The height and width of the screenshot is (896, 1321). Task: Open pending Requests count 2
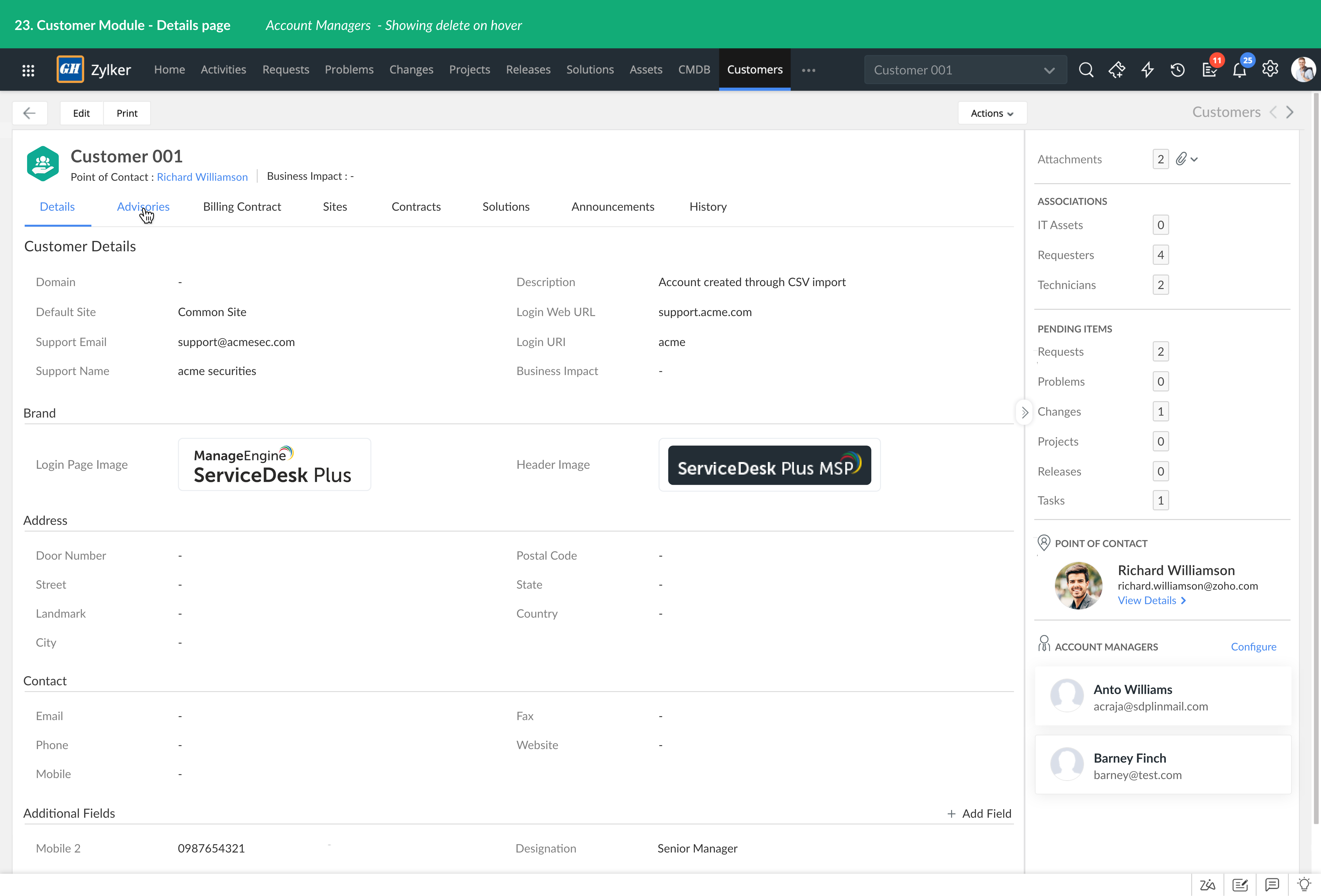coord(1161,351)
